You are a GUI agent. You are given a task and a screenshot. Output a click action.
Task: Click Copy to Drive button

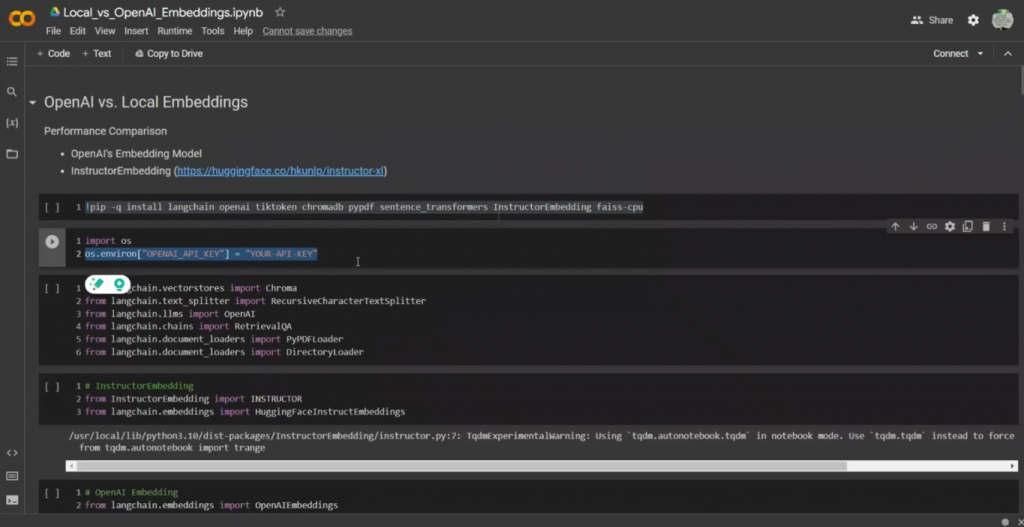point(168,54)
